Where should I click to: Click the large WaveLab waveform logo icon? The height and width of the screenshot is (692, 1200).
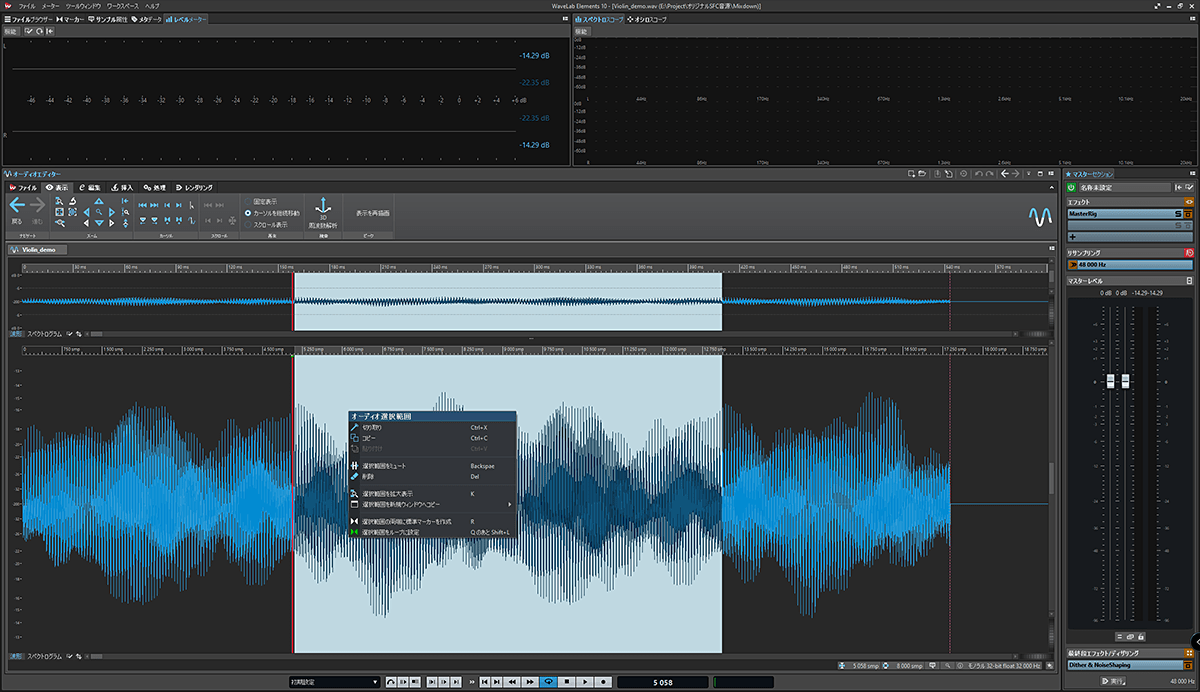[x=1038, y=215]
